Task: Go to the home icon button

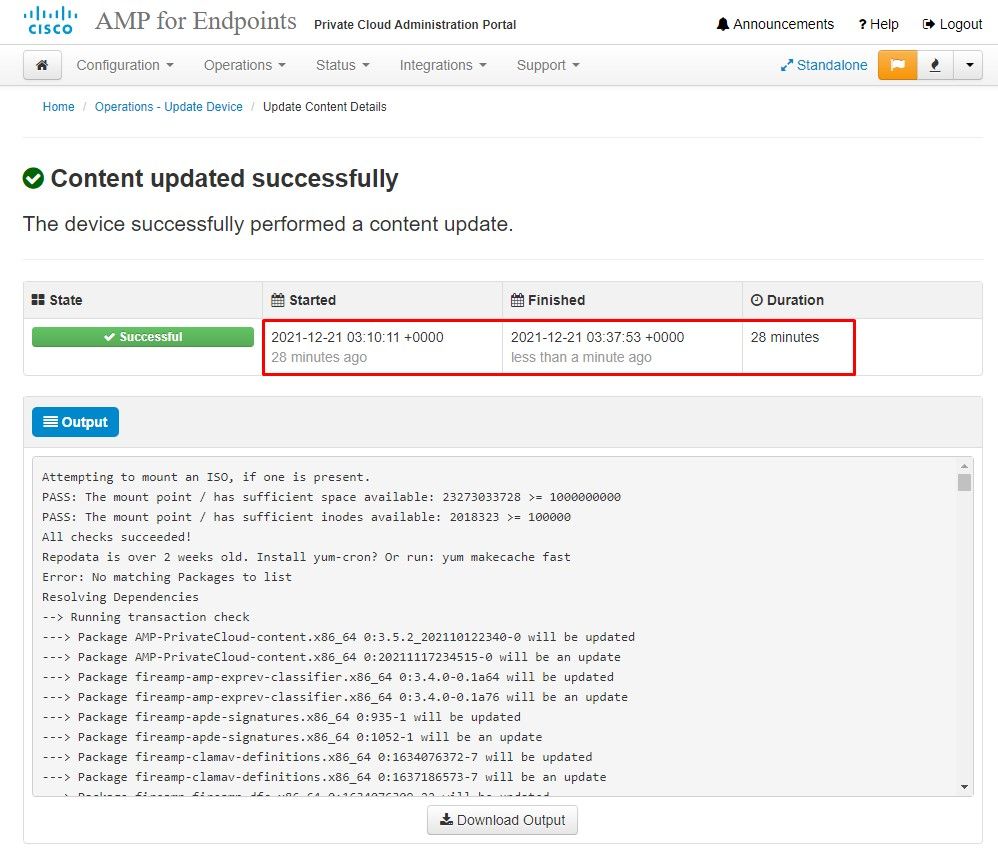Action: [x=42, y=65]
